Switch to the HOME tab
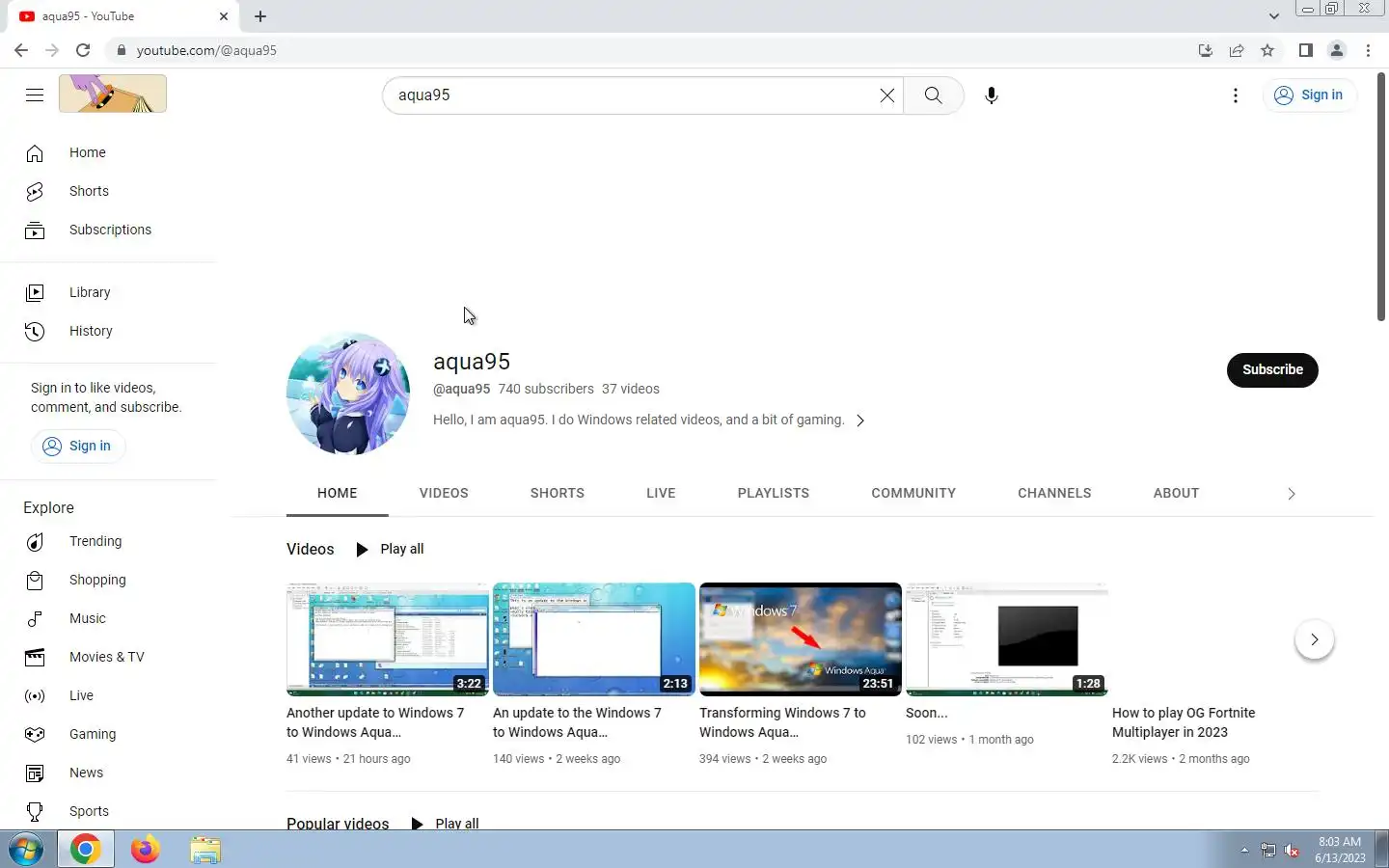This screenshot has height=868, width=1389. (338, 493)
